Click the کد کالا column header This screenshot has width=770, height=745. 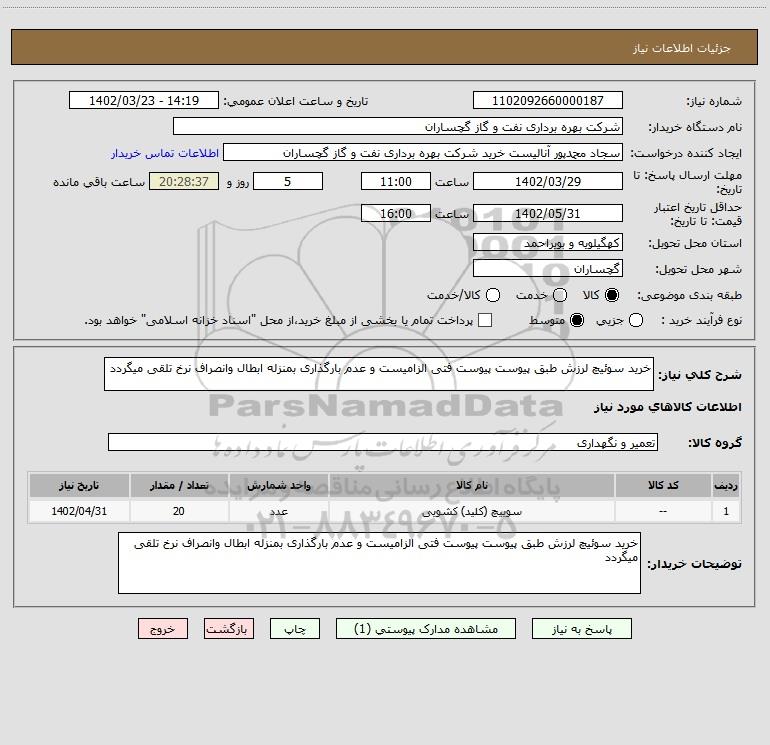click(x=663, y=485)
